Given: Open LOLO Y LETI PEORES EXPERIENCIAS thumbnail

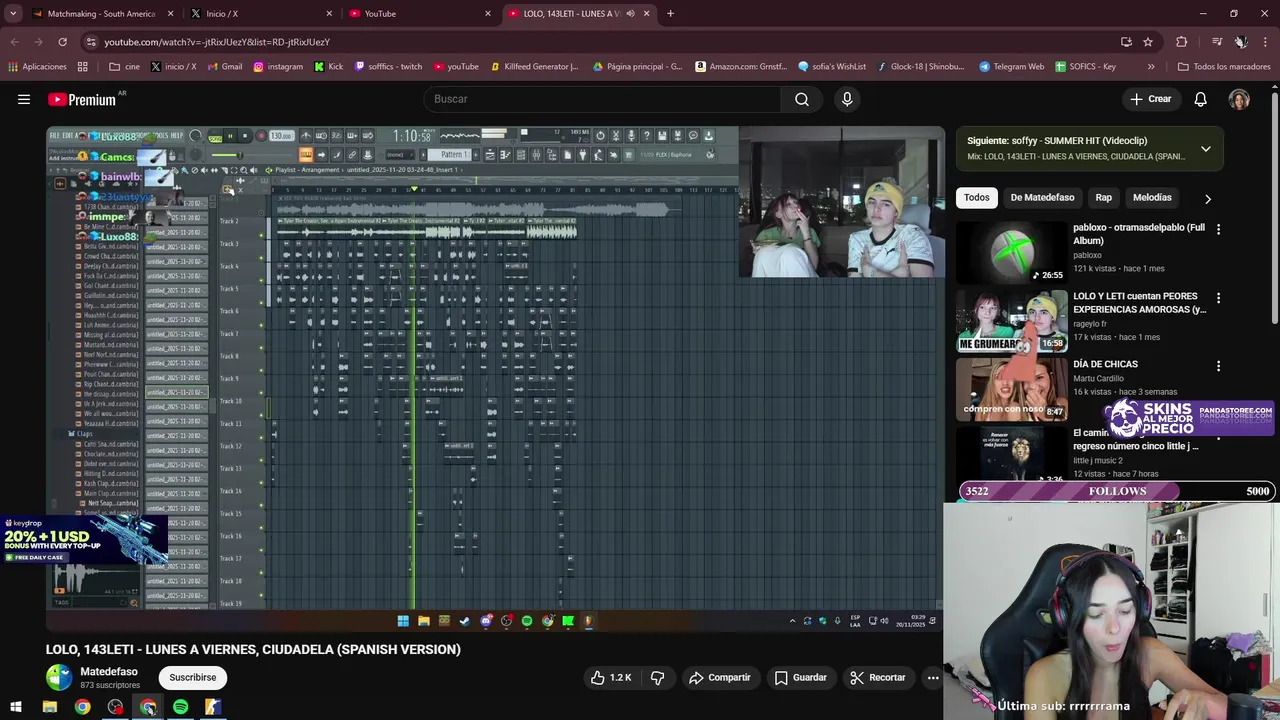Looking at the screenshot, I should (x=1011, y=320).
